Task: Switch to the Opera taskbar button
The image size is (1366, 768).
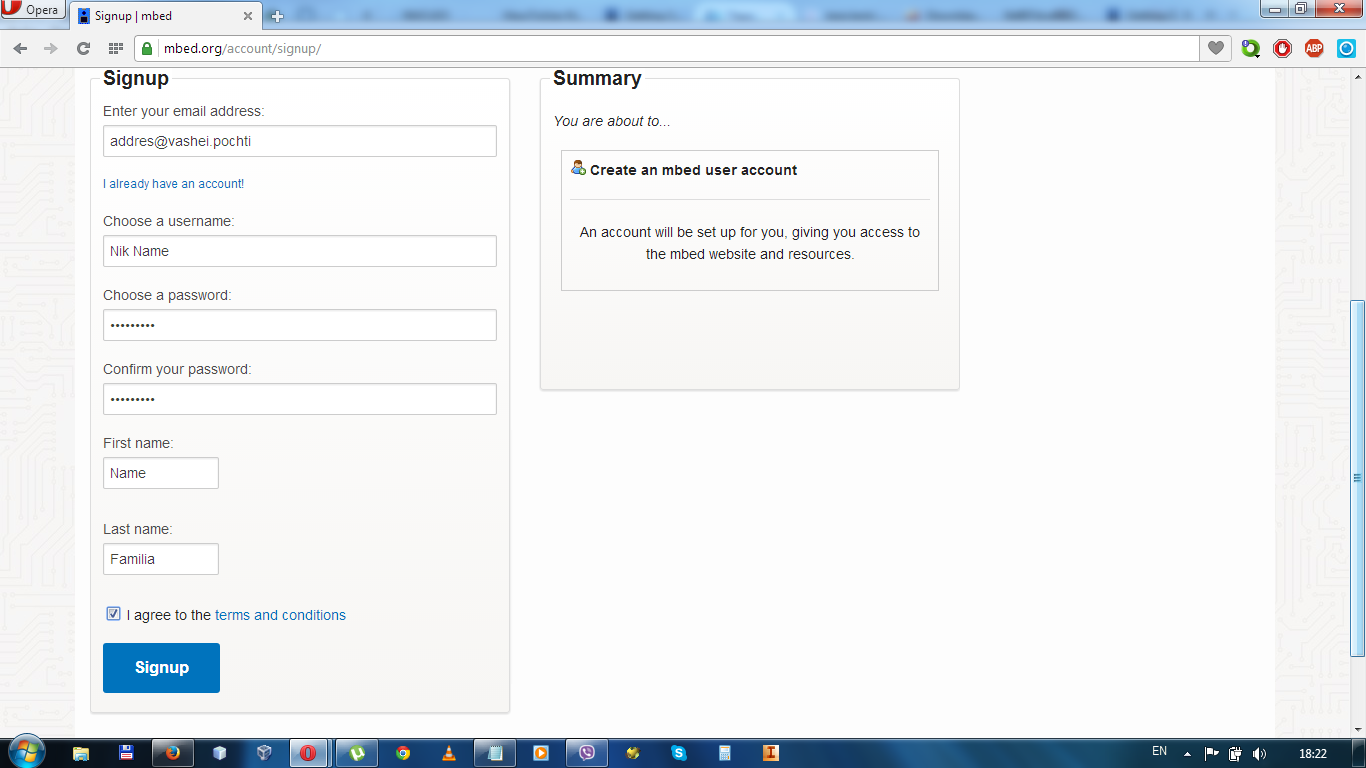Action: point(309,753)
